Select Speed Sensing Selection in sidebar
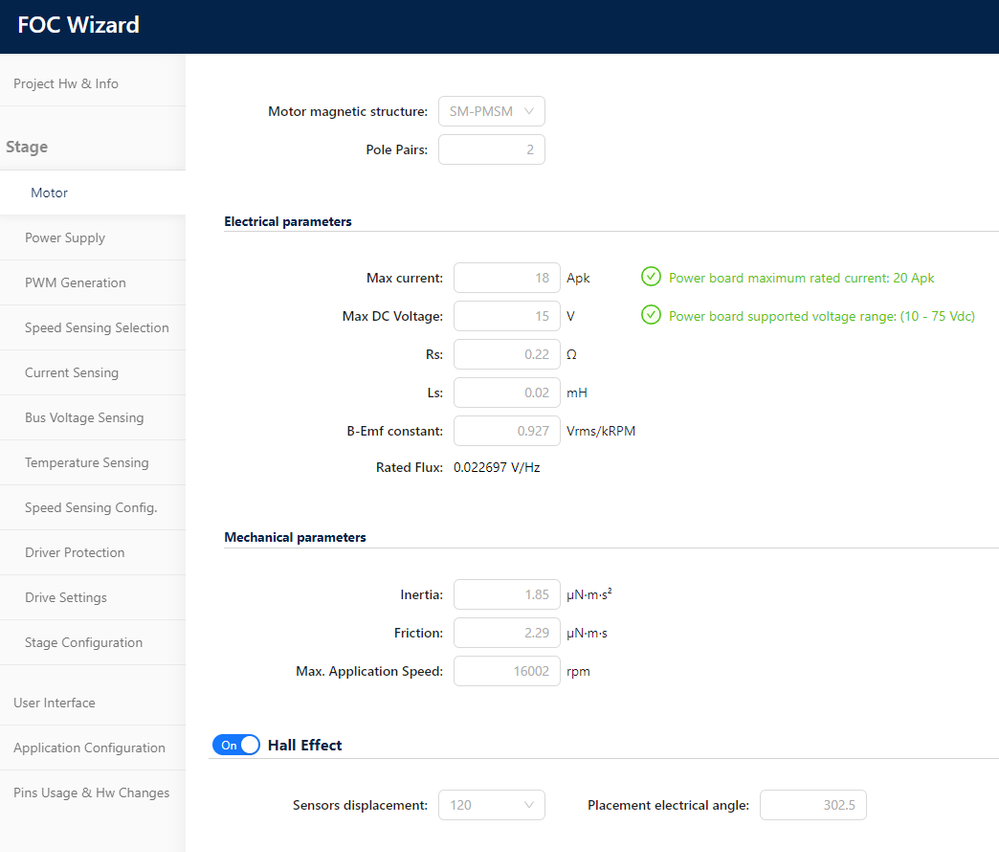Image resolution: width=999 pixels, height=852 pixels. coord(96,328)
